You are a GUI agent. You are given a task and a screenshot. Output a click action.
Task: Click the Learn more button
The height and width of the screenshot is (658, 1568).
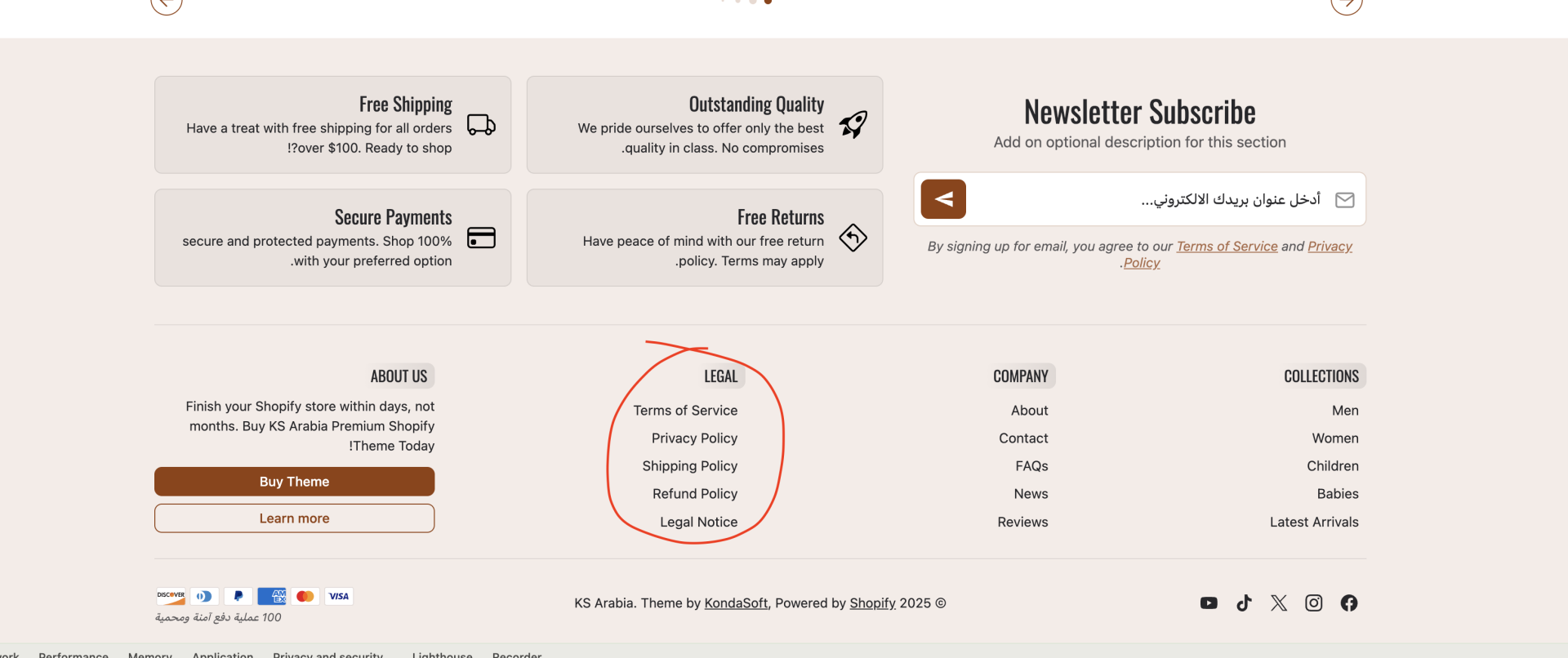(294, 518)
